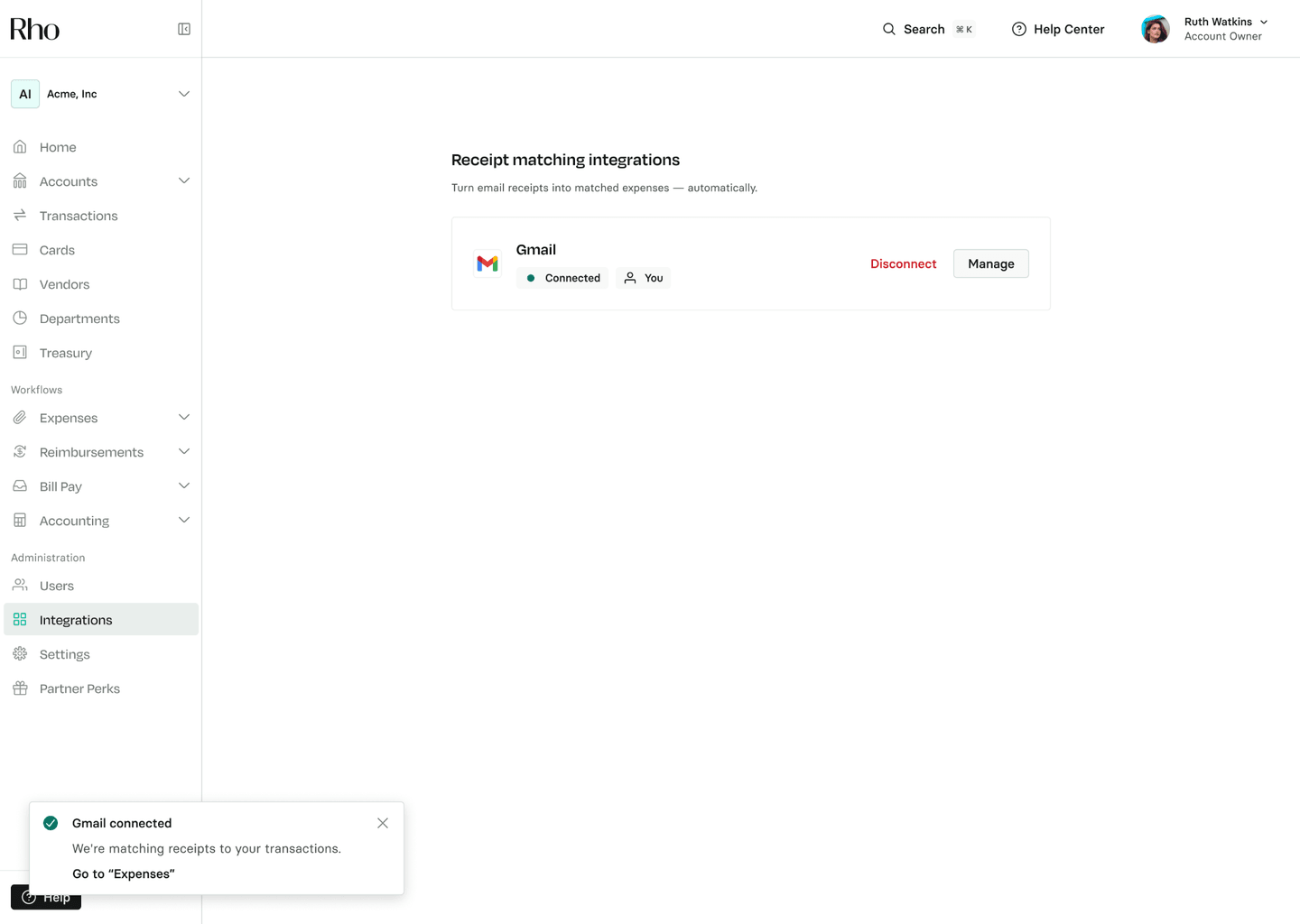
Task: Dismiss the Gmail connected notification
Action: click(x=383, y=823)
